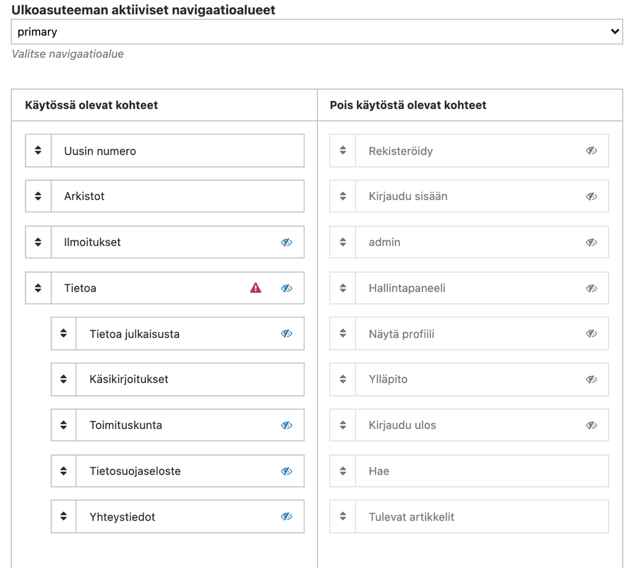This screenshot has width=634, height=568.
Task: Toggle the crossed eye icon on Kirjaudu sisään
Action: click(x=592, y=196)
